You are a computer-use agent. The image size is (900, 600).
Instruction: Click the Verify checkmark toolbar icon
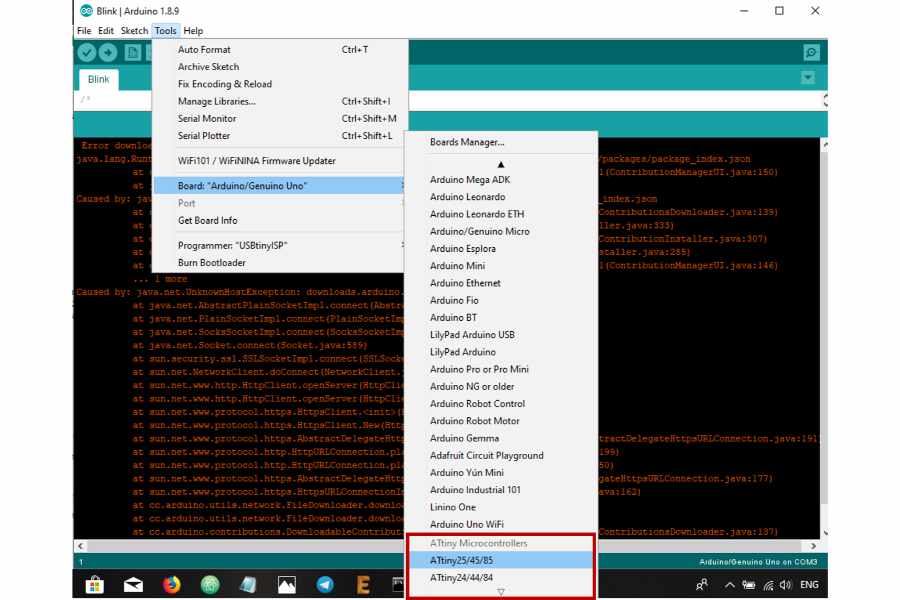(87, 53)
